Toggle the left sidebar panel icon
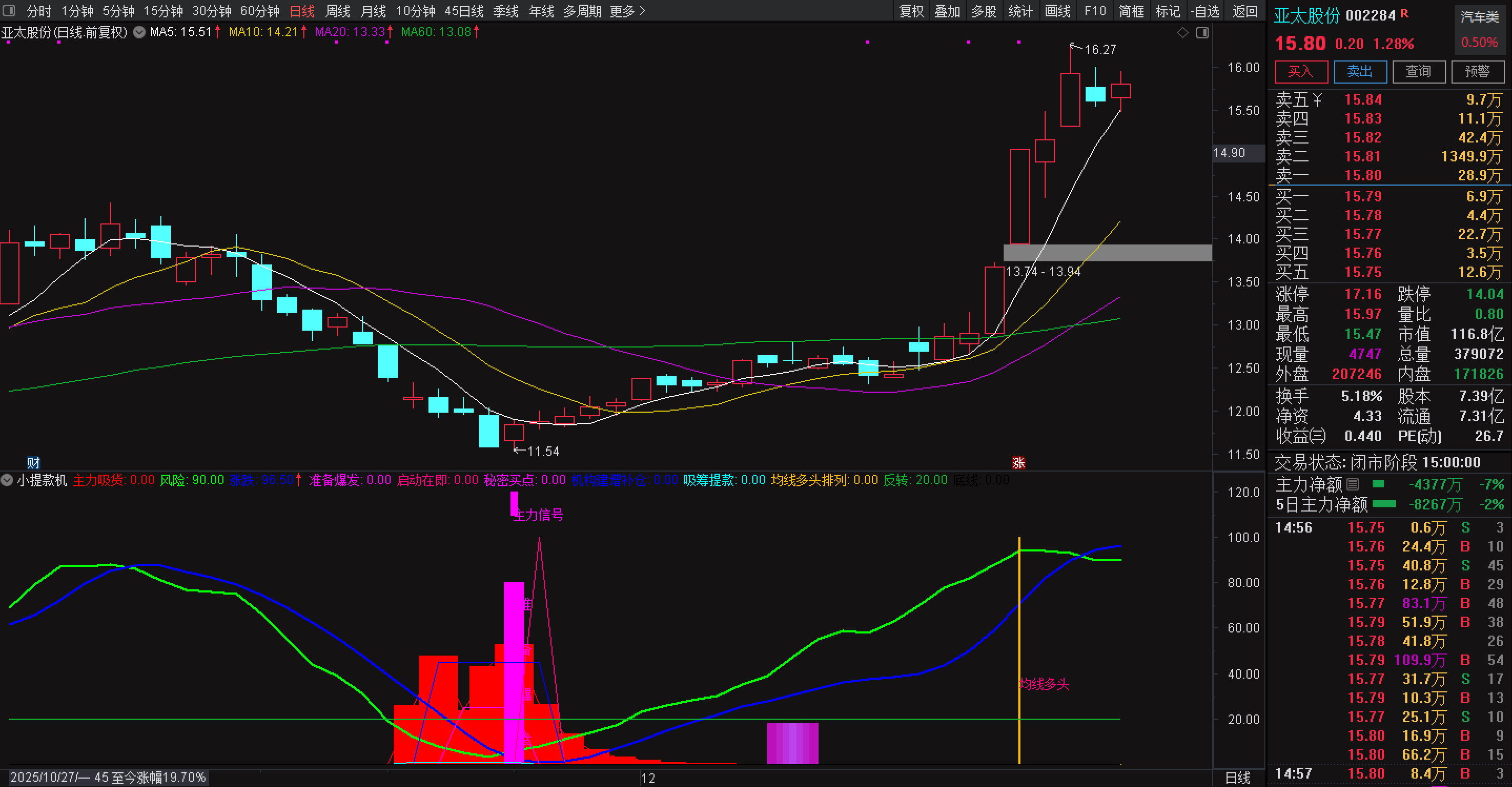This screenshot has height=787, width=1512. click(x=9, y=11)
